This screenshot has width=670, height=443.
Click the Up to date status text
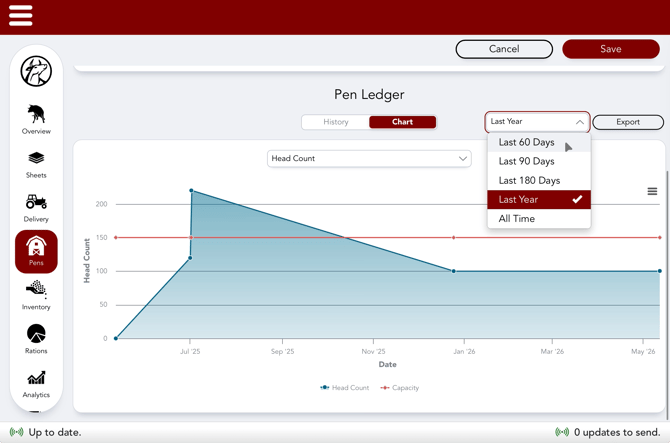tap(55, 432)
